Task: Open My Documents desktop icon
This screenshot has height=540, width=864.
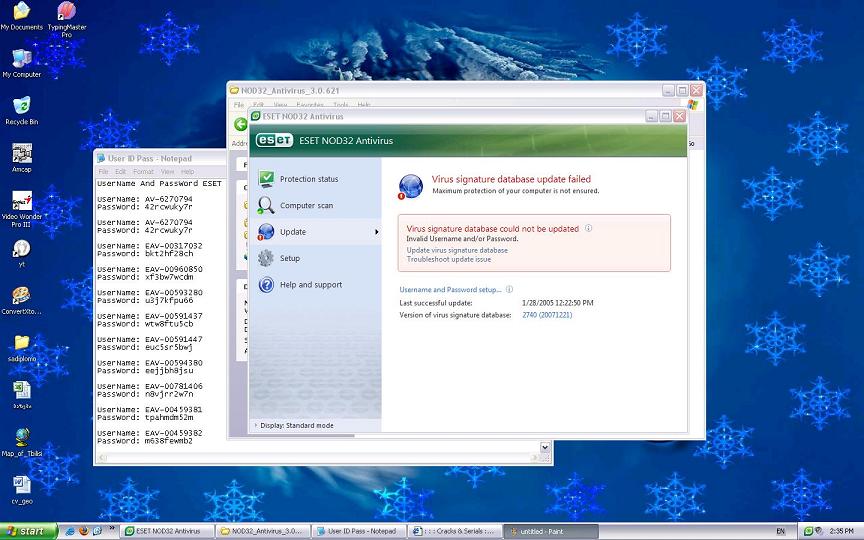Action: pyautogui.click(x=21, y=11)
